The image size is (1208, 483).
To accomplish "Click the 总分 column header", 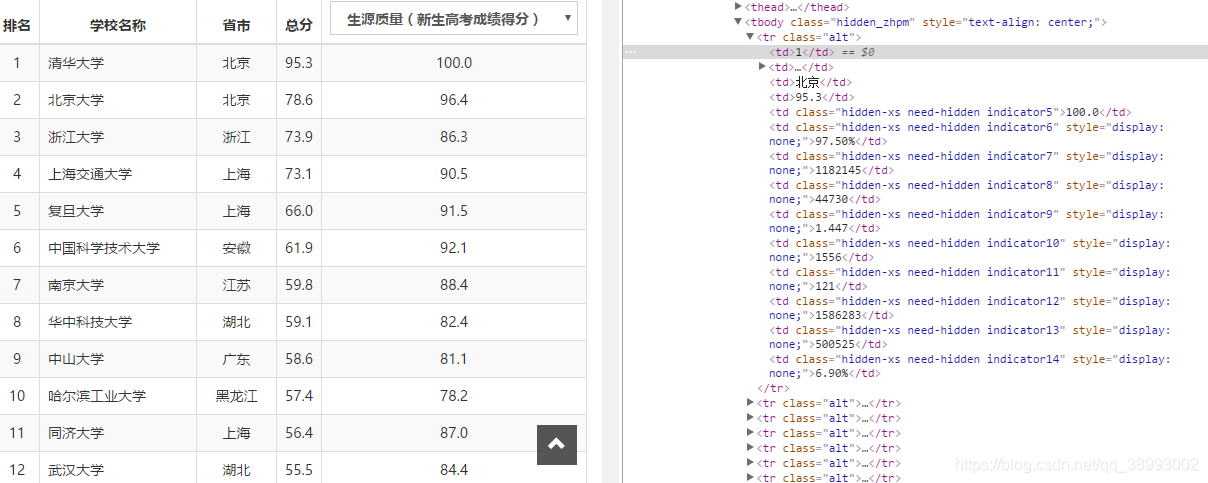I will point(298,25).
